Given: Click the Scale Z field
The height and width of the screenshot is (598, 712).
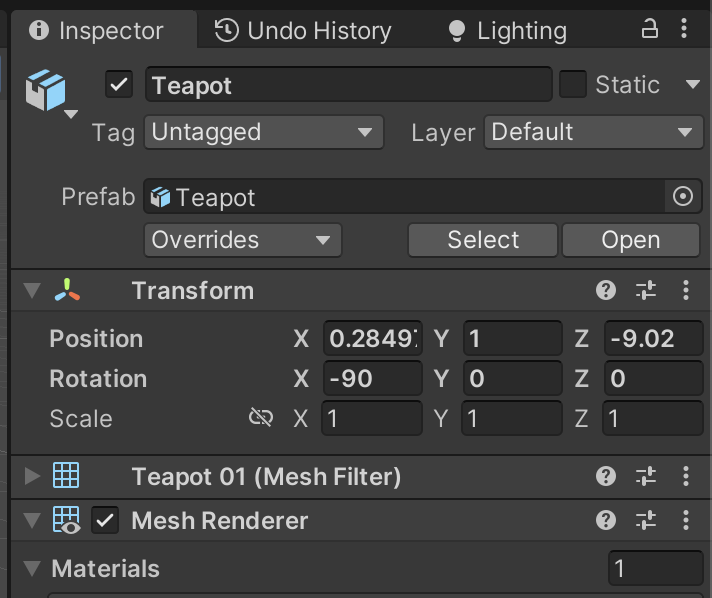Looking at the screenshot, I should pyautogui.click(x=653, y=418).
